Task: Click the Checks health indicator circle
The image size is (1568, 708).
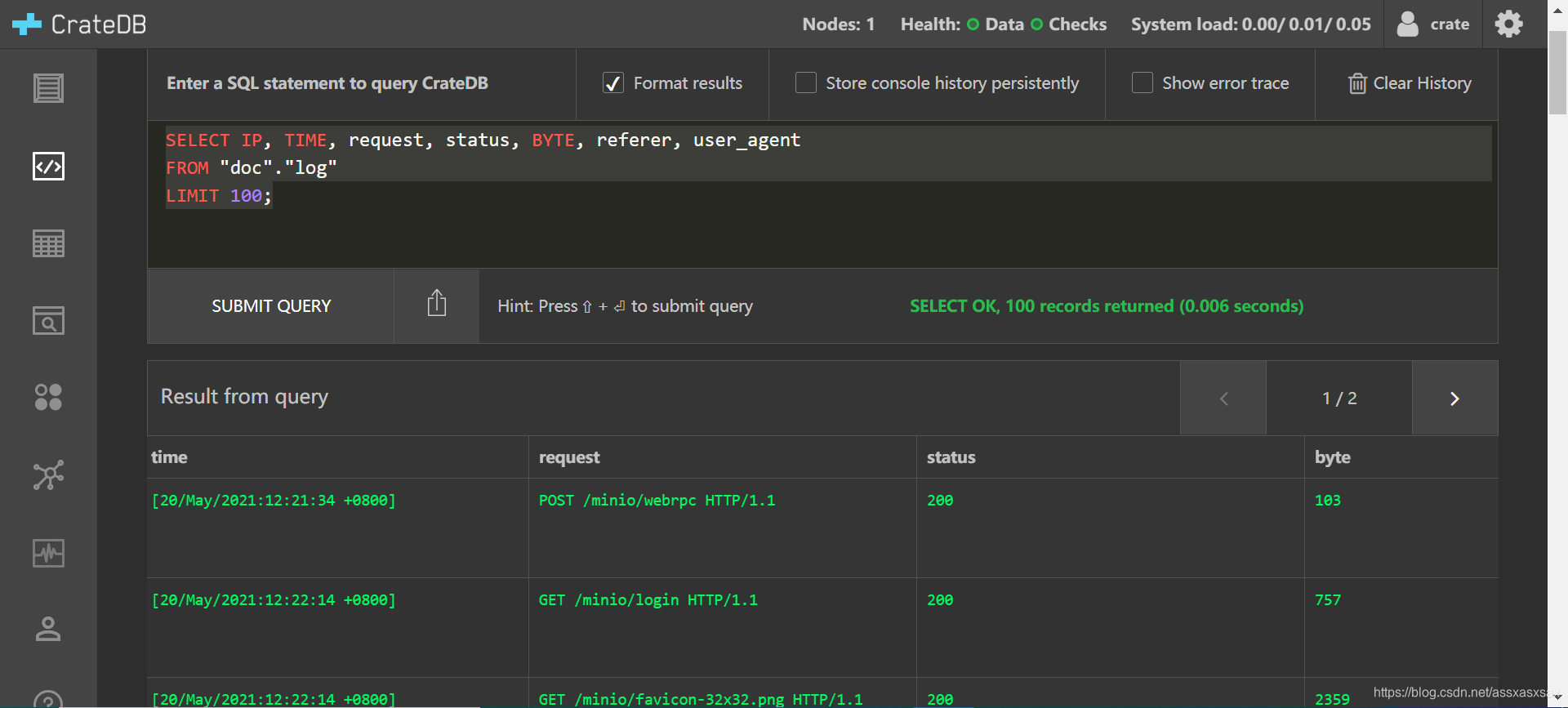Action: 1036,24
